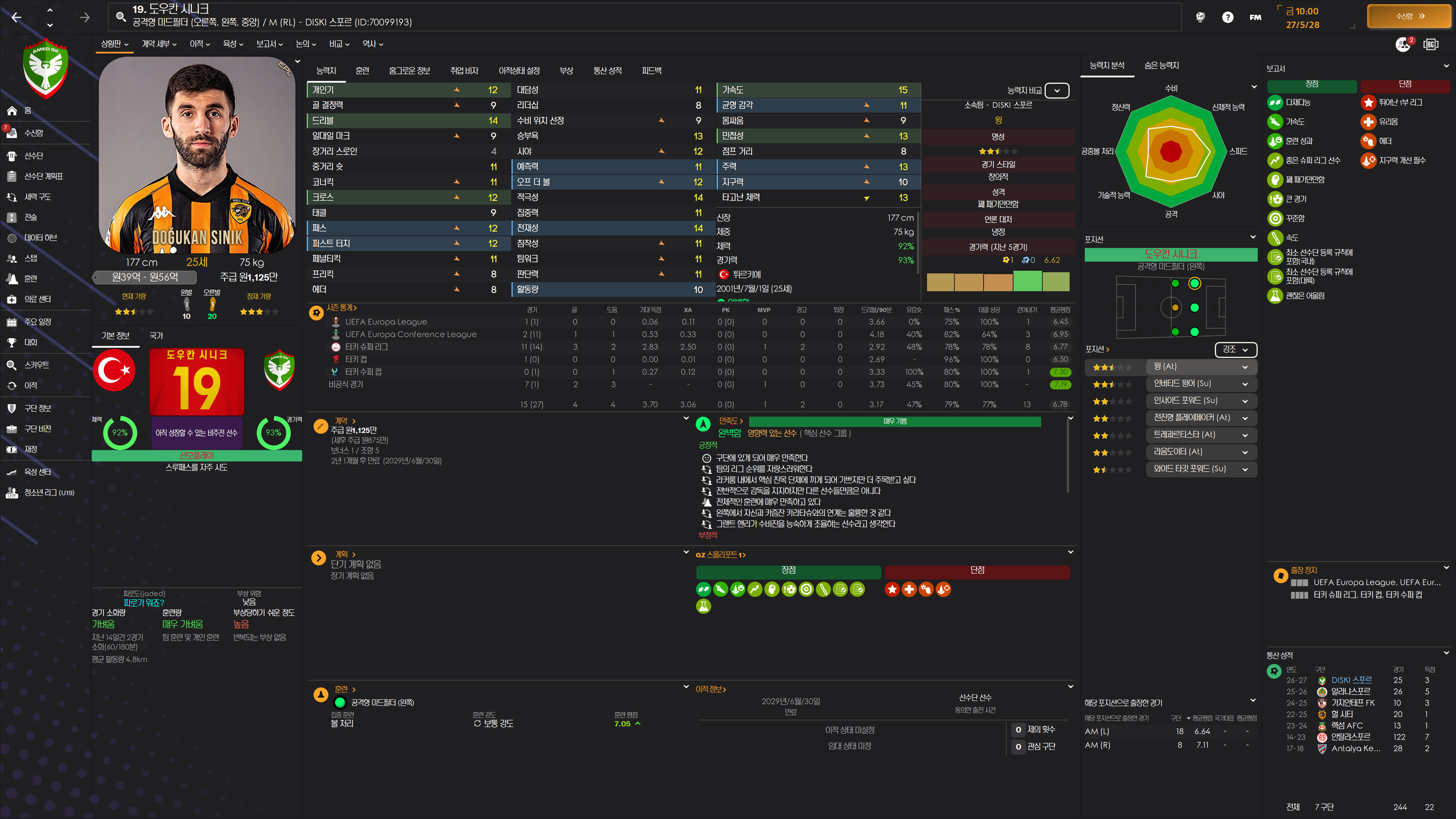The image size is (1456, 819).
Task: Open 수신함 inbox in sidebar
Action: pos(33,133)
